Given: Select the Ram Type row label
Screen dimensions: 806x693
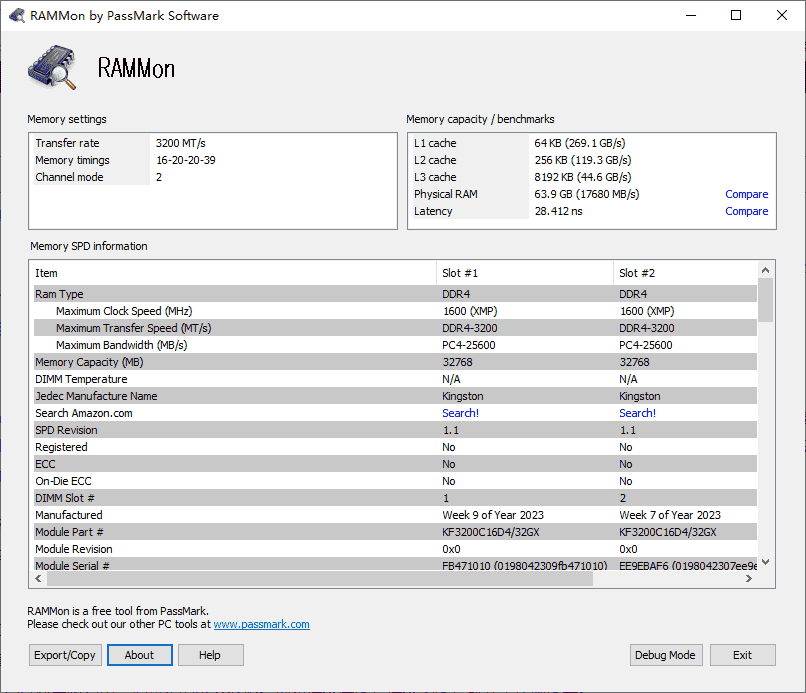Looking at the screenshot, I should tap(59, 294).
